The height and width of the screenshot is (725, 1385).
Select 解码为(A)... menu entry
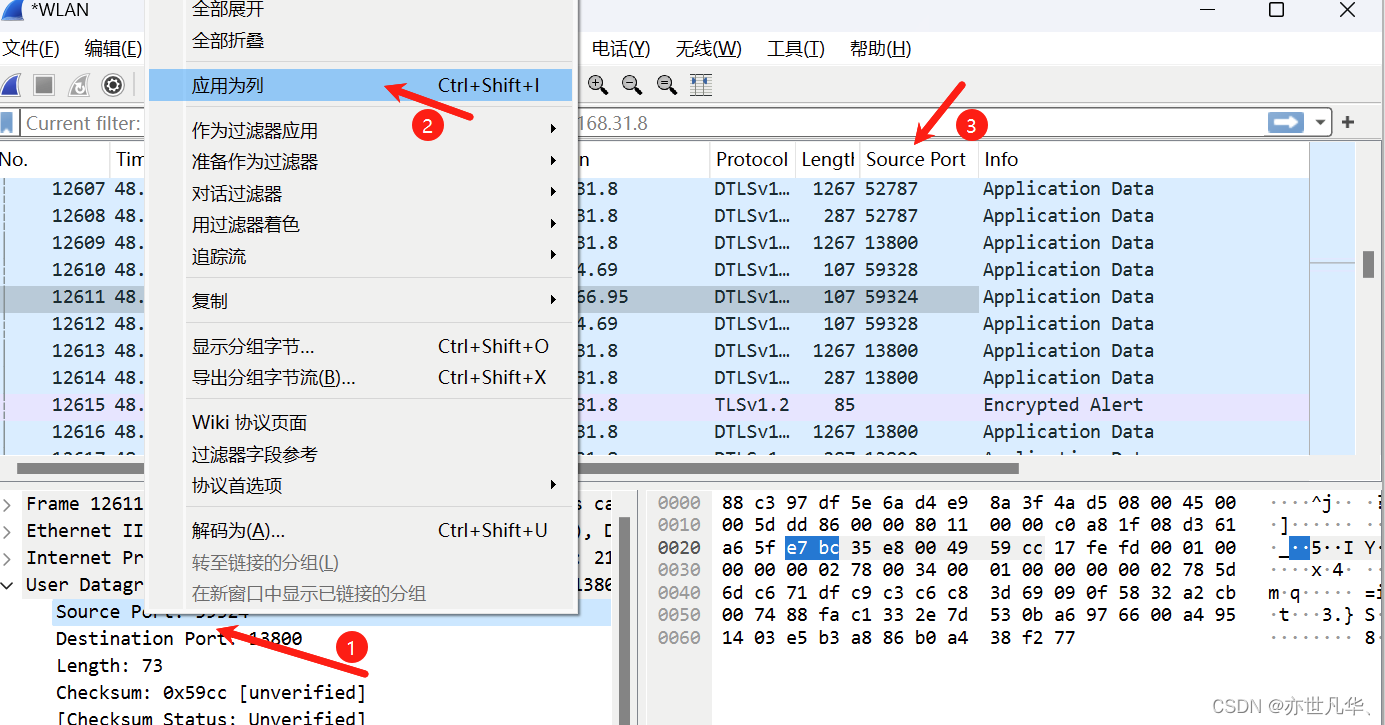coord(361,530)
